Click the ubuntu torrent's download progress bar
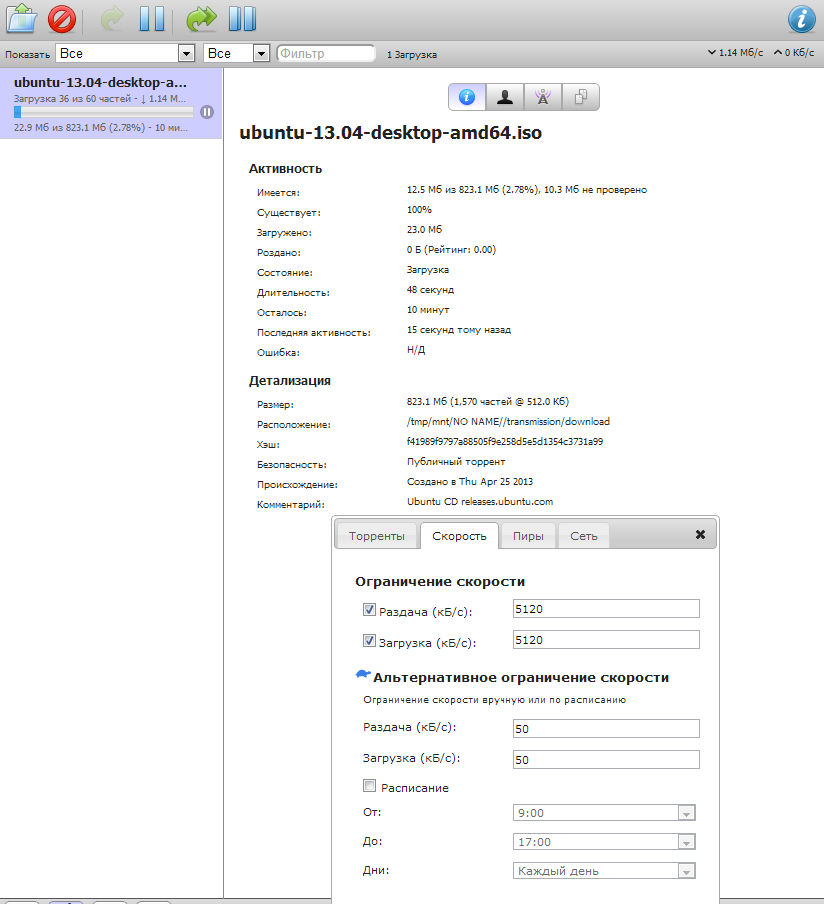Viewport: 824px width, 904px height. (x=104, y=112)
